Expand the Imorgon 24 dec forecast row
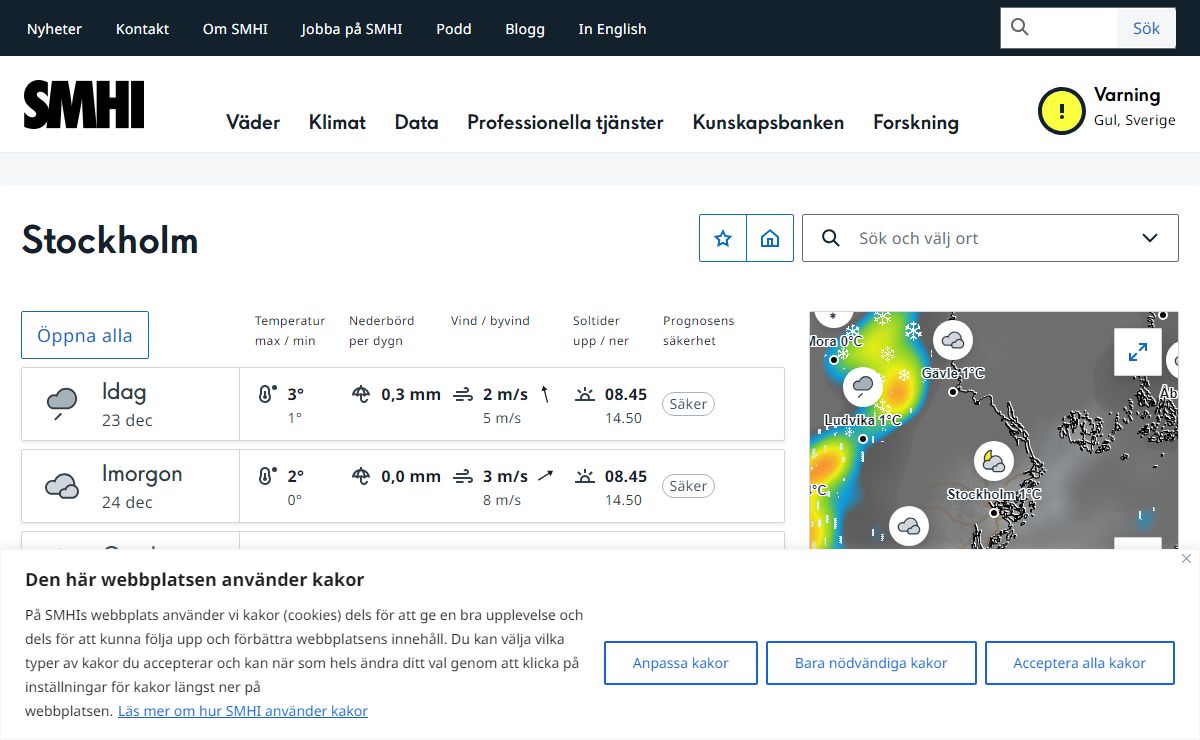This screenshot has width=1200, height=740. [403, 486]
